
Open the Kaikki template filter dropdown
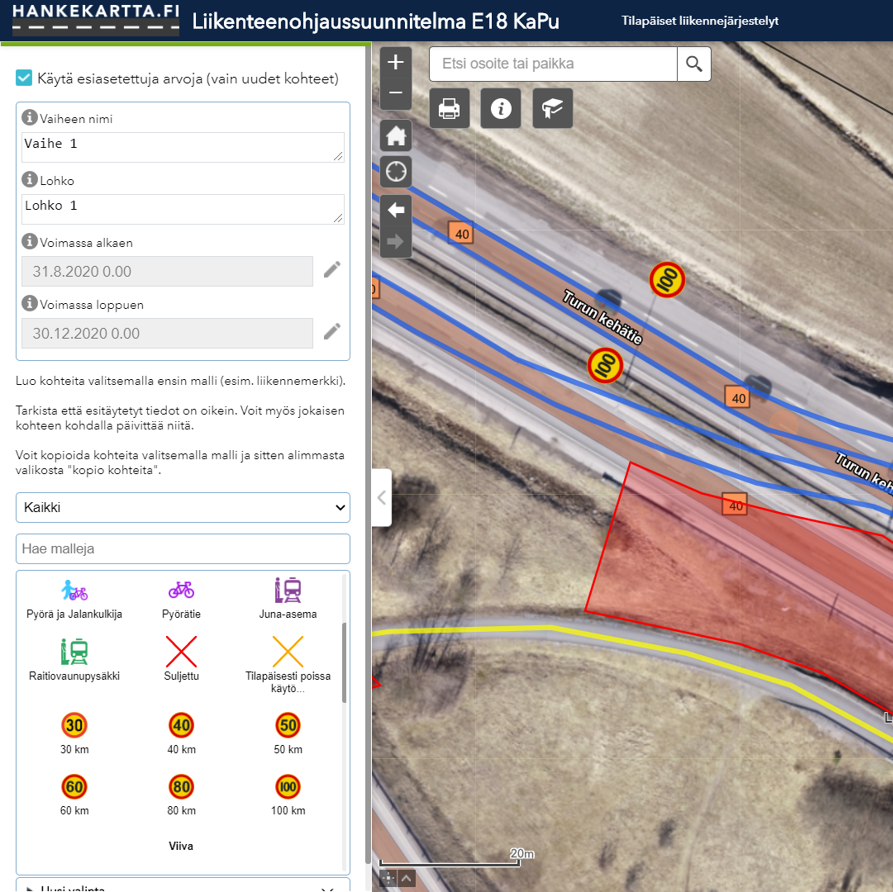183,508
